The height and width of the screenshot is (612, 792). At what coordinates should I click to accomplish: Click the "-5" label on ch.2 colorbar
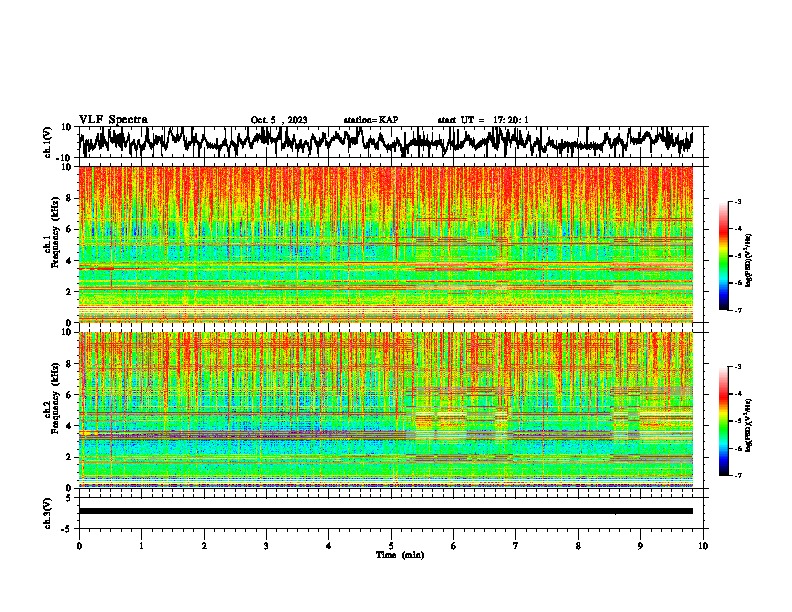pyautogui.click(x=737, y=421)
